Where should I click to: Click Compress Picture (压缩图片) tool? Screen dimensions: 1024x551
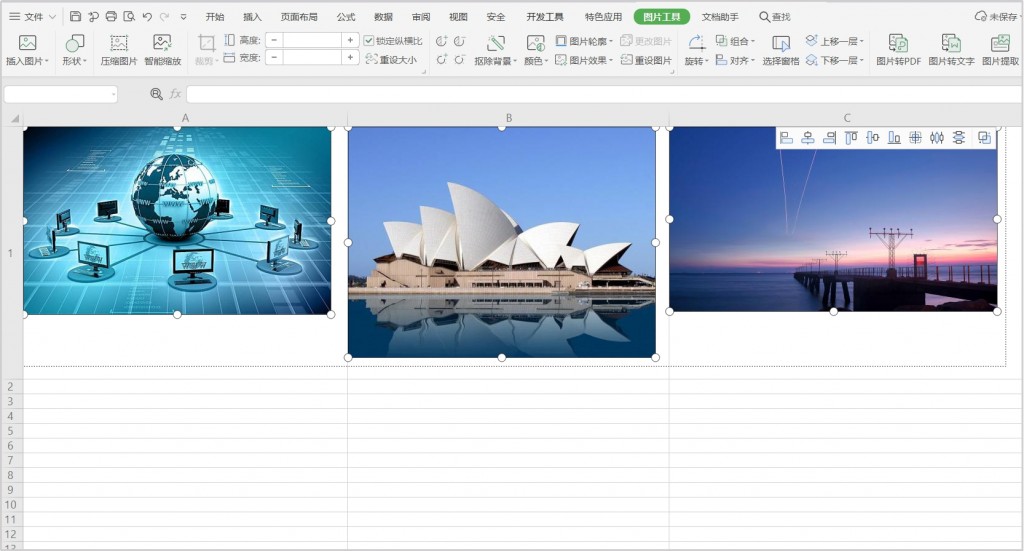coord(119,50)
